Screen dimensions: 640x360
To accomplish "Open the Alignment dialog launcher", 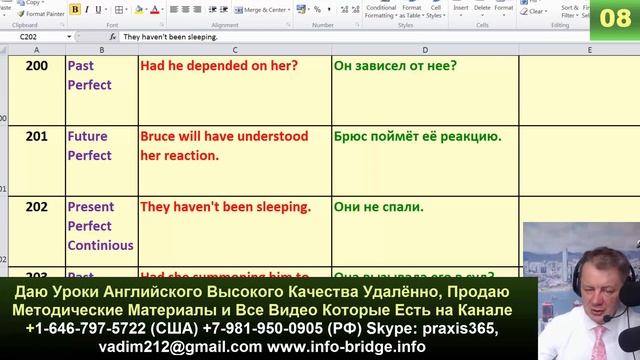I will (289, 25).
